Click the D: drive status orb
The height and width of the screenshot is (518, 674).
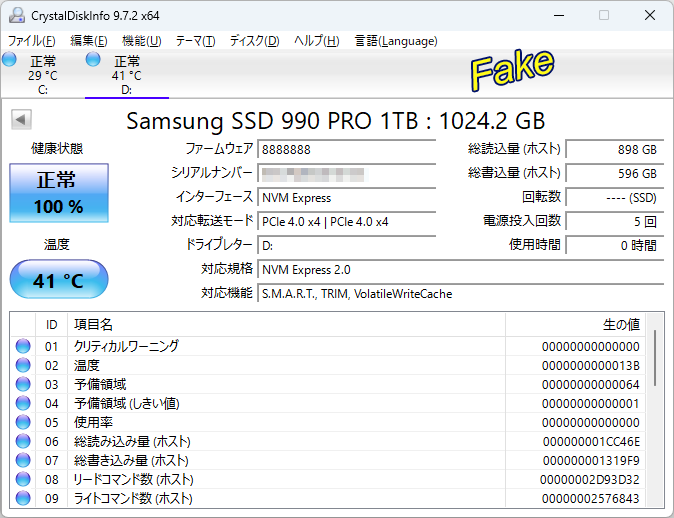pos(94,61)
